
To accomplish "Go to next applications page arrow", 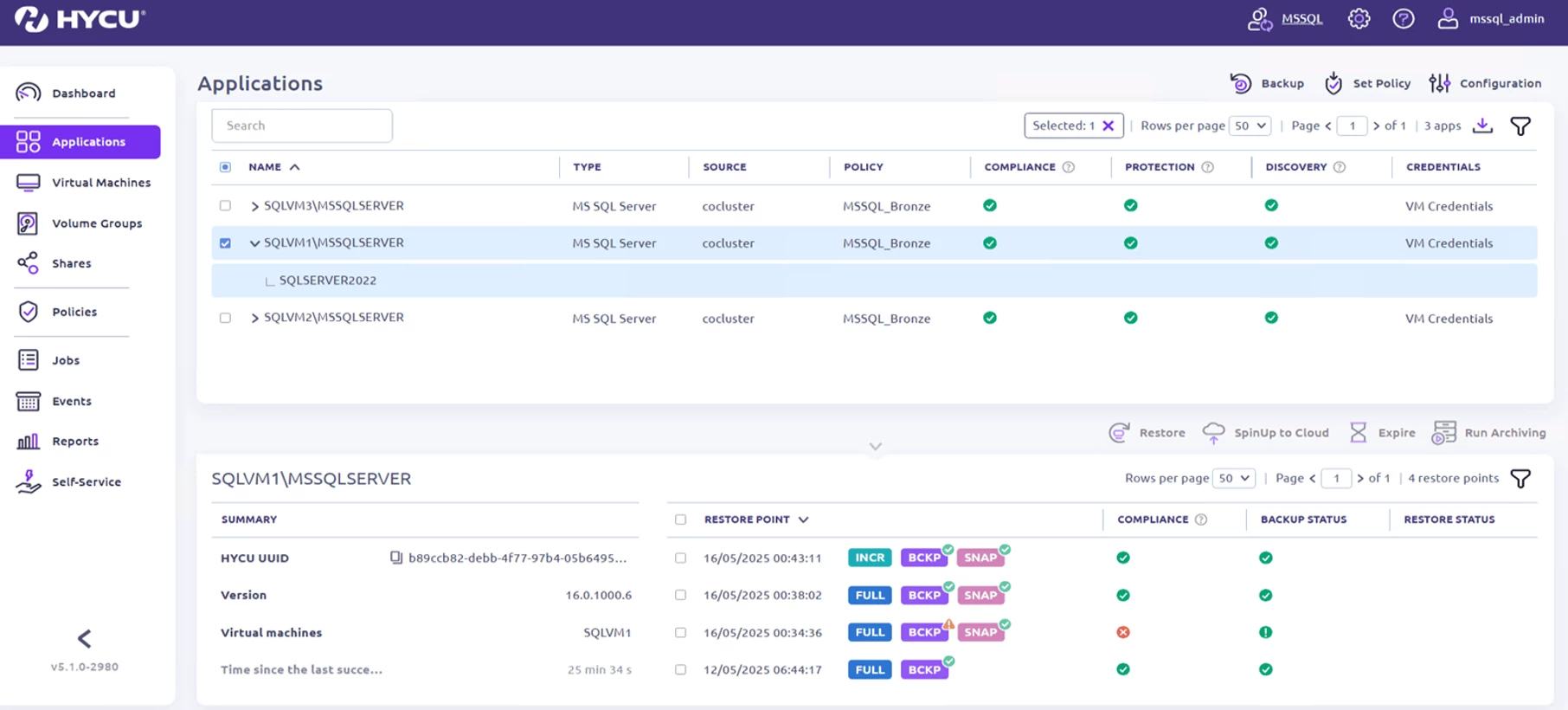I will click(x=1376, y=126).
